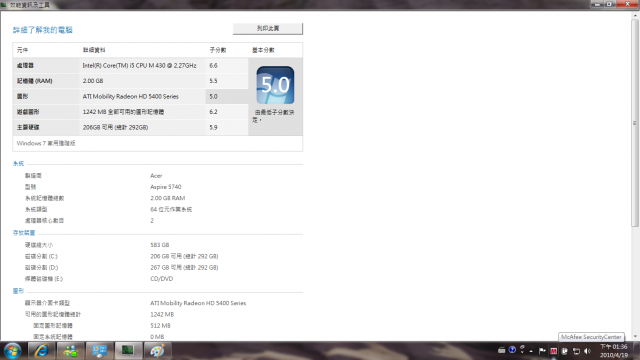The image size is (640, 360).
Task: Select the C: partition 206 GB value
Action: click(x=184, y=256)
